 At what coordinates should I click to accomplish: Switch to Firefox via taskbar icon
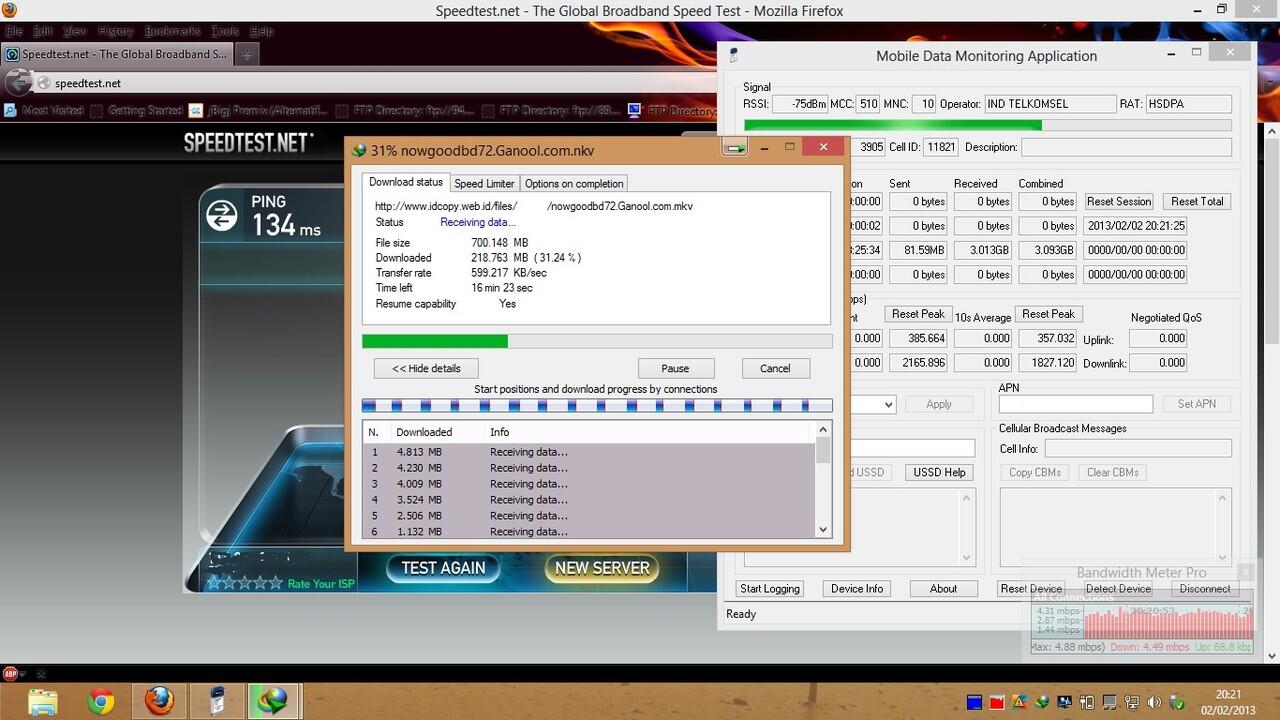point(159,701)
